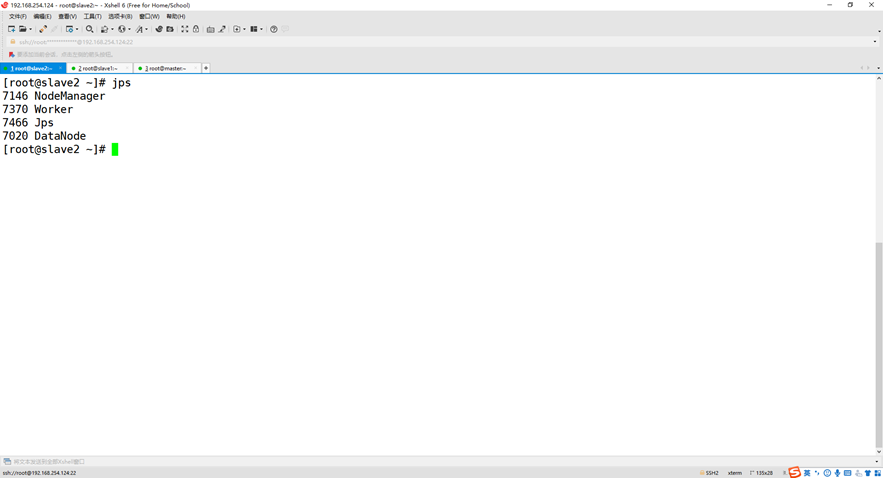This screenshot has height=478, width=883.
Task: Click the 135x28 terminal size indicator
Action: [x=761, y=473]
